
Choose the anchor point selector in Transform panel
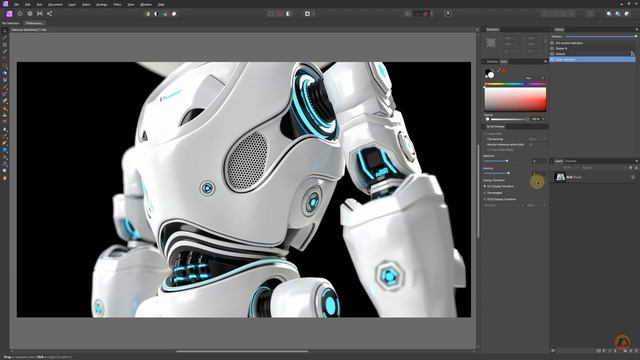point(491,42)
